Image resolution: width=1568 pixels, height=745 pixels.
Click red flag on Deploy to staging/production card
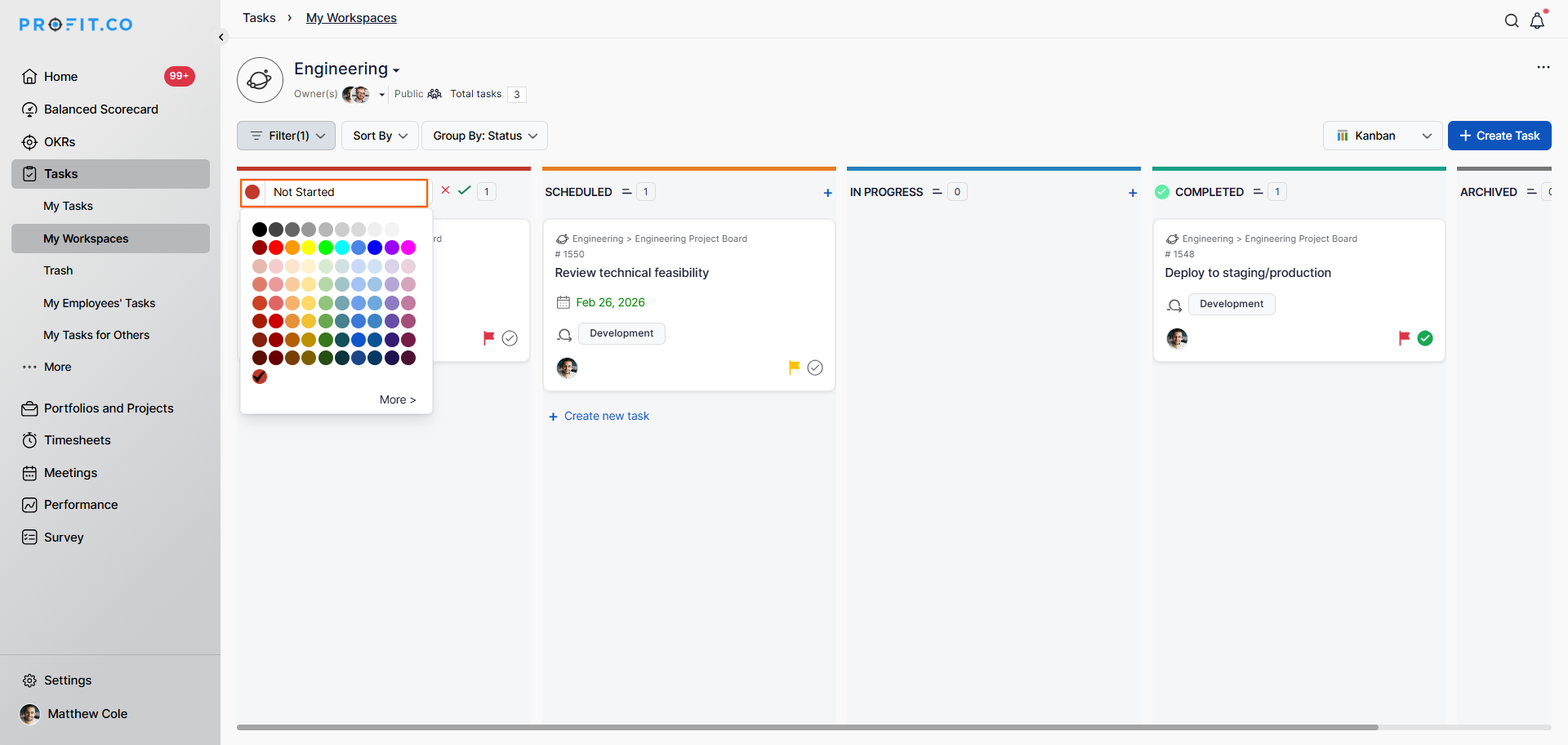coord(1404,337)
